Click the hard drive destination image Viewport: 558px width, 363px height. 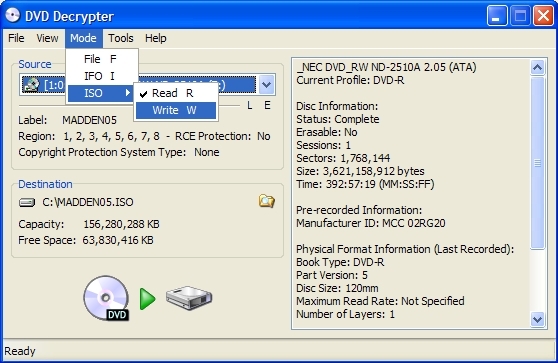point(189,298)
